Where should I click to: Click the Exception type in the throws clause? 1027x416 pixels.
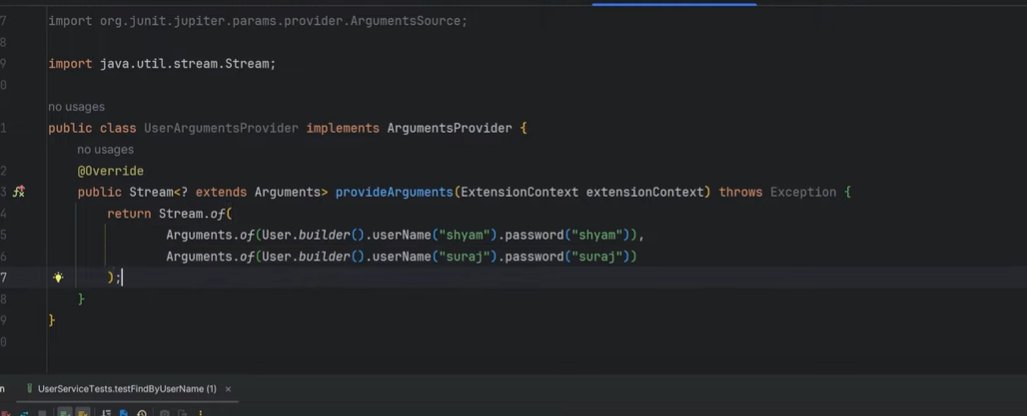coord(803,192)
